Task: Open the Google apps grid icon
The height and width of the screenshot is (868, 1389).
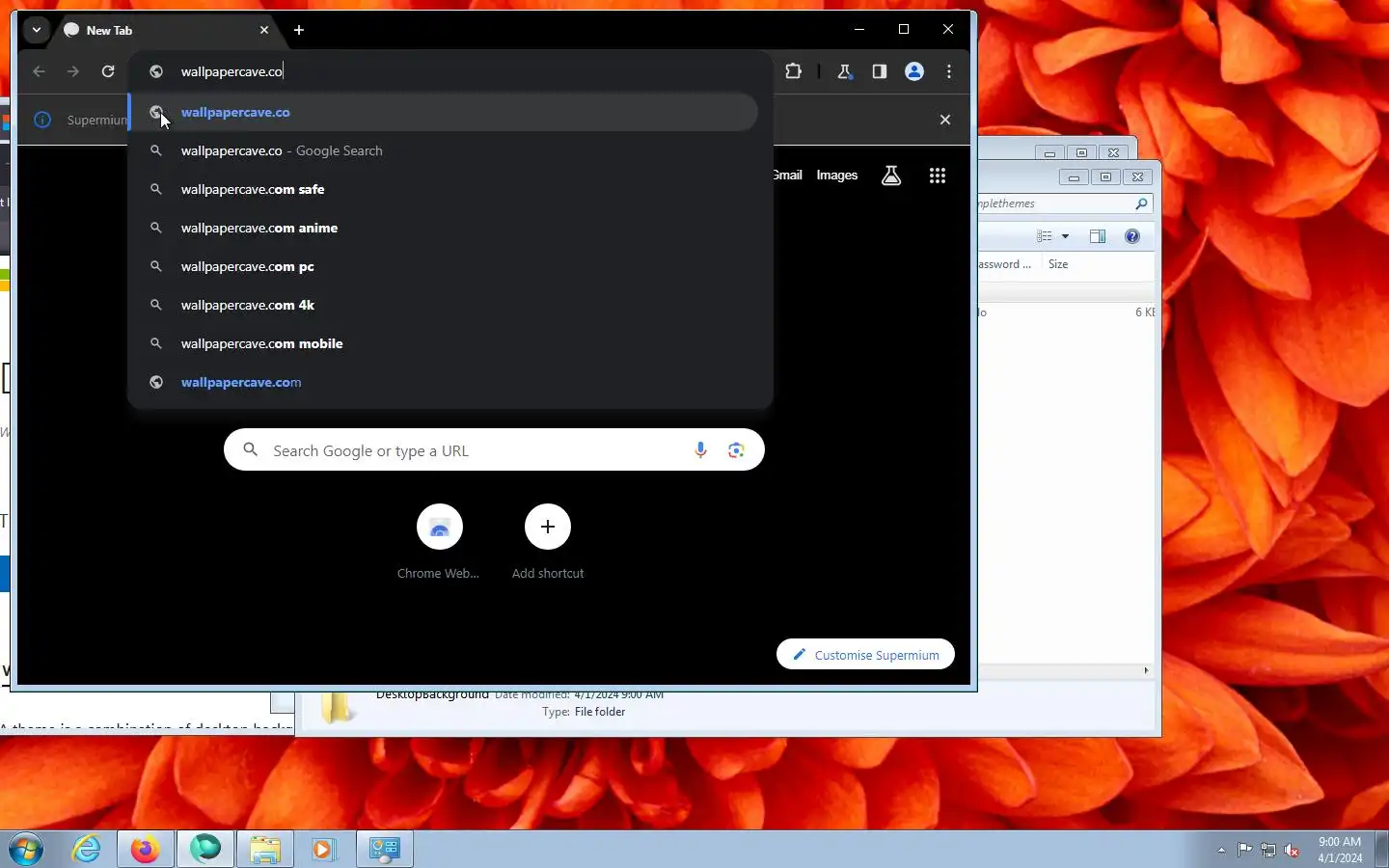Action: point(938,176)
